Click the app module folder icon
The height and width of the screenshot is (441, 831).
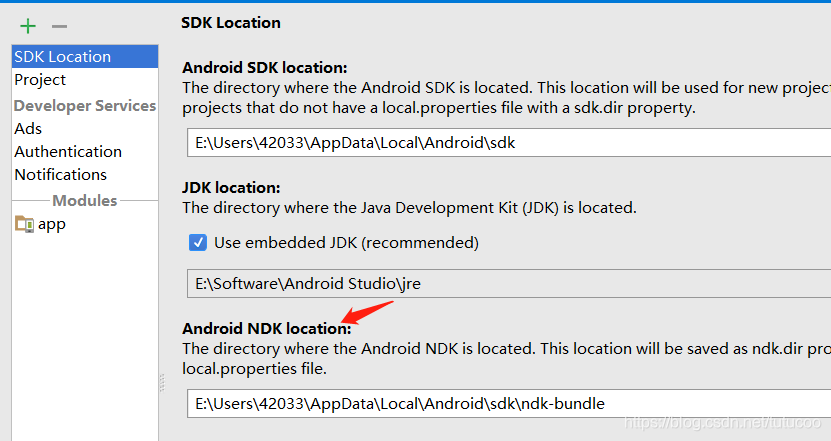click(x=24, y=224)
